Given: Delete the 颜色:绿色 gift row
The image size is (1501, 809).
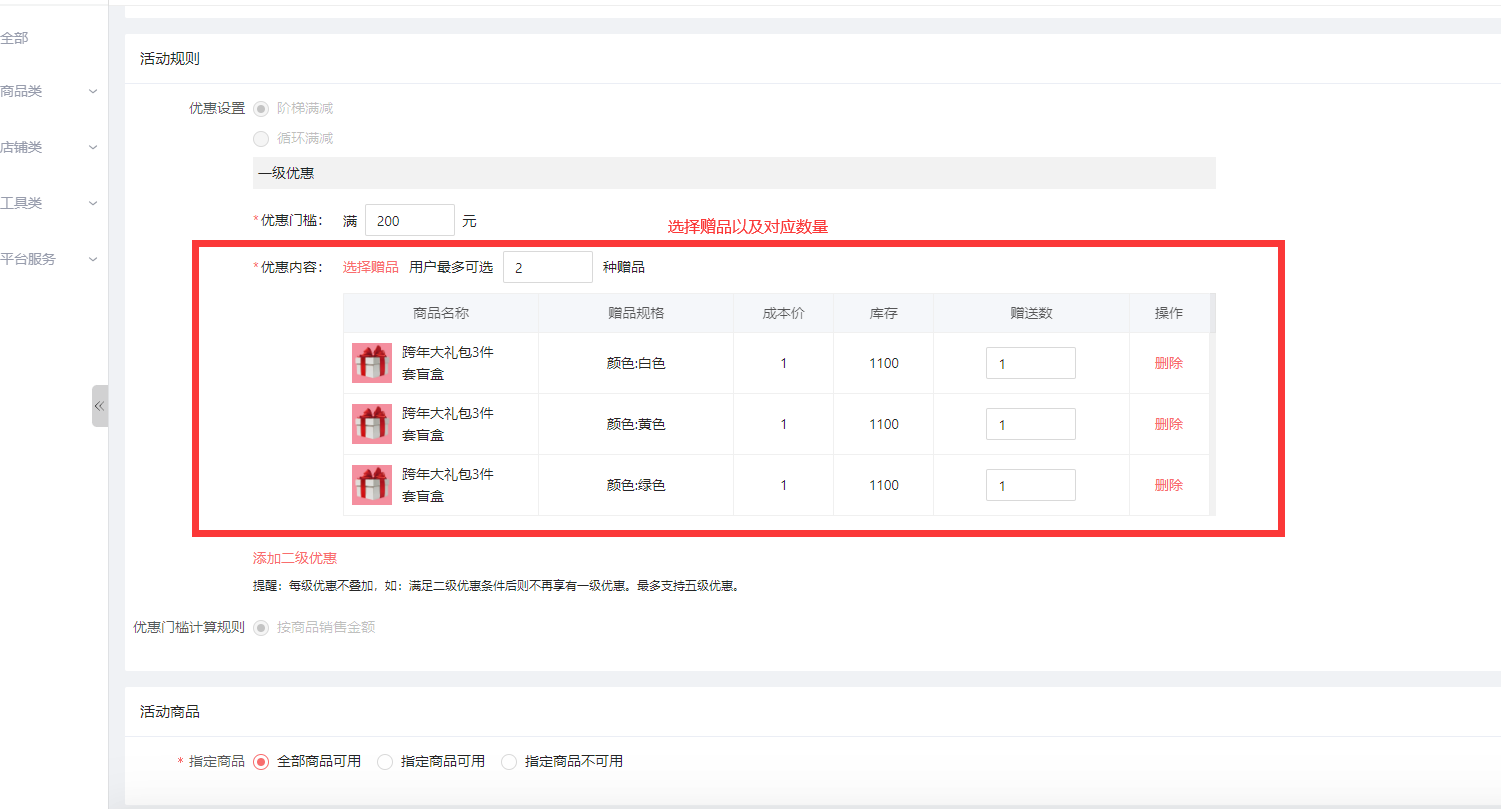Looking at the screenshot, I should click(x=1168, y=485).
